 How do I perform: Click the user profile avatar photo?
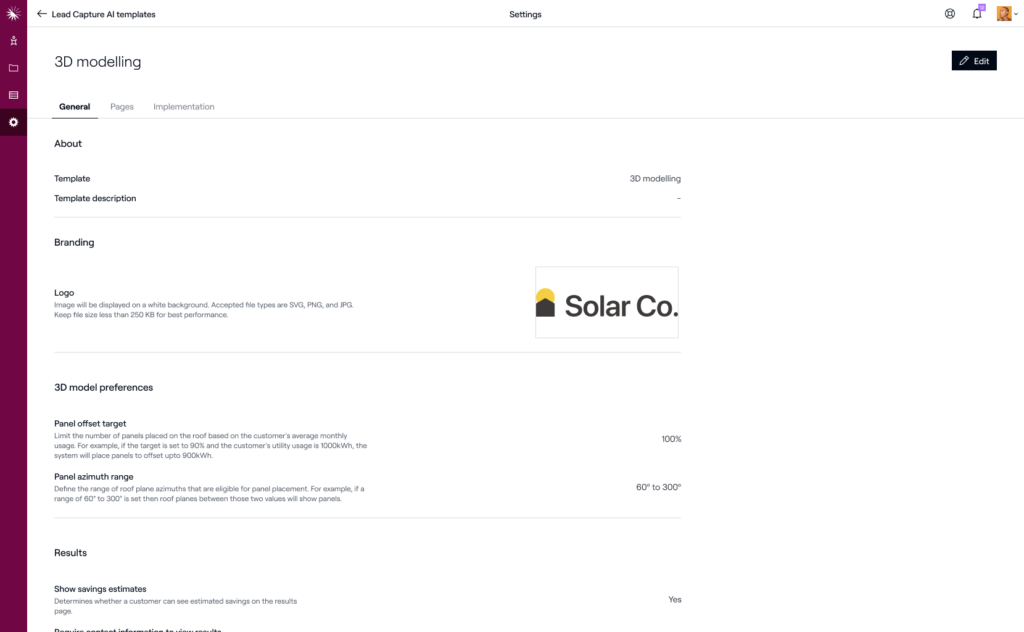point(1004,14)
